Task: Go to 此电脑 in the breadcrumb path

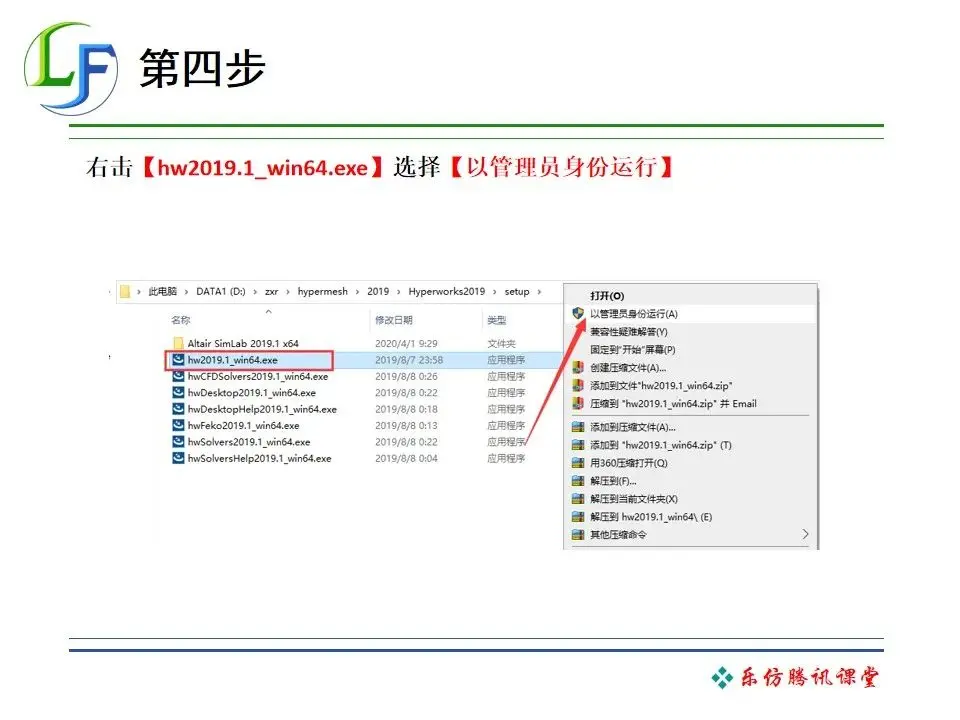Action: (162, 291)
